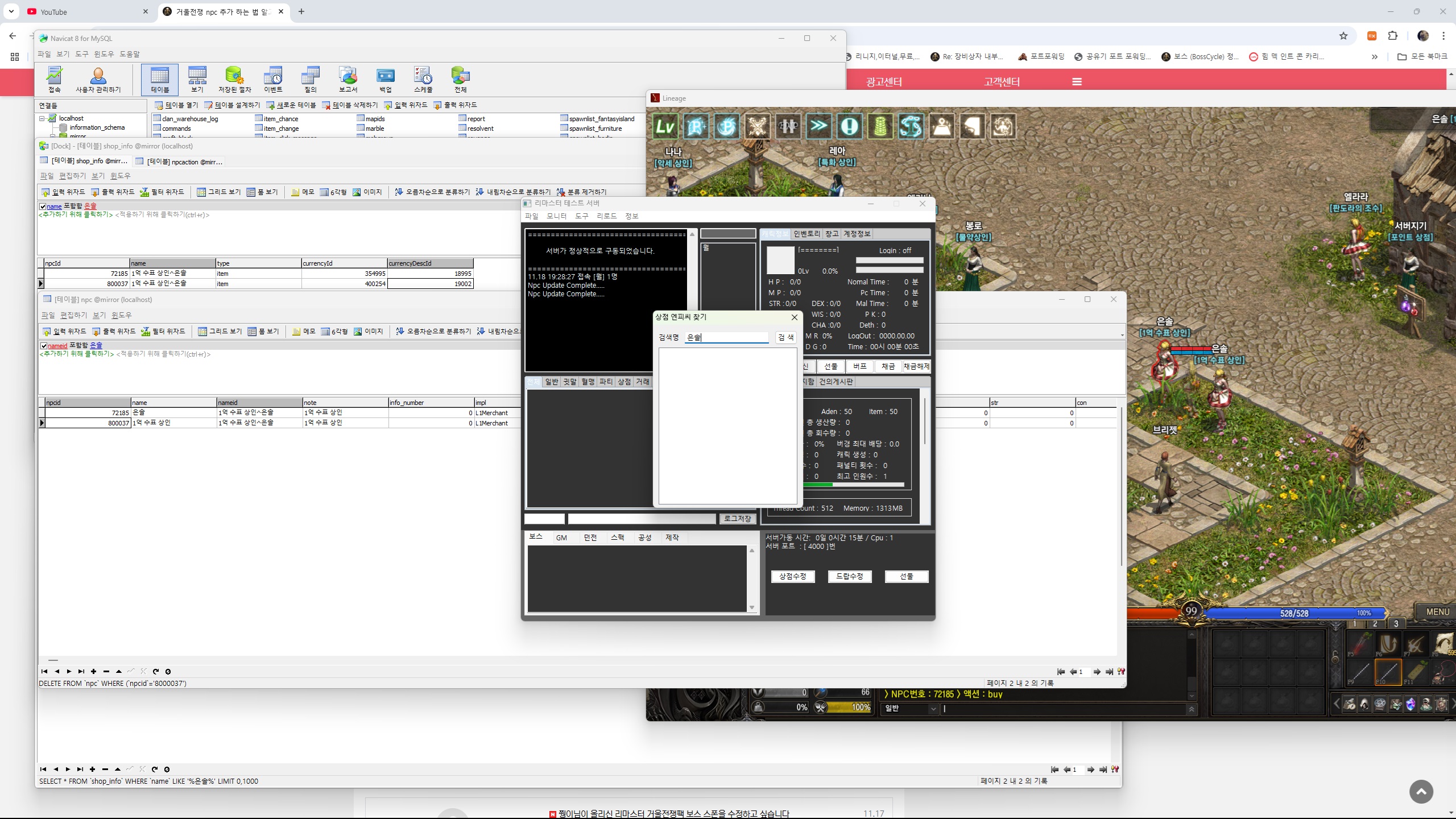
Task: Click the 채금해제 button
Action: pos(916,366)
